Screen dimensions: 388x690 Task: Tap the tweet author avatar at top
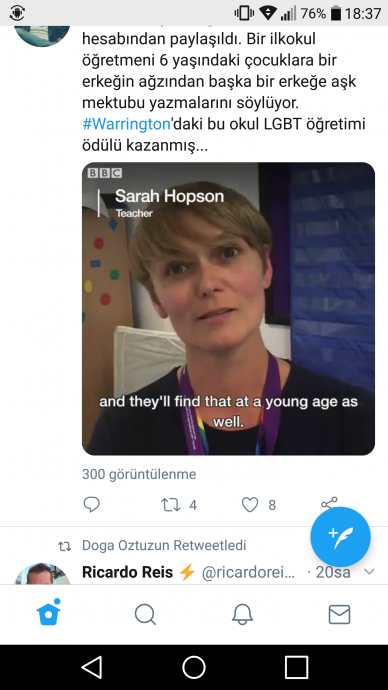click(x=42, y=36)
